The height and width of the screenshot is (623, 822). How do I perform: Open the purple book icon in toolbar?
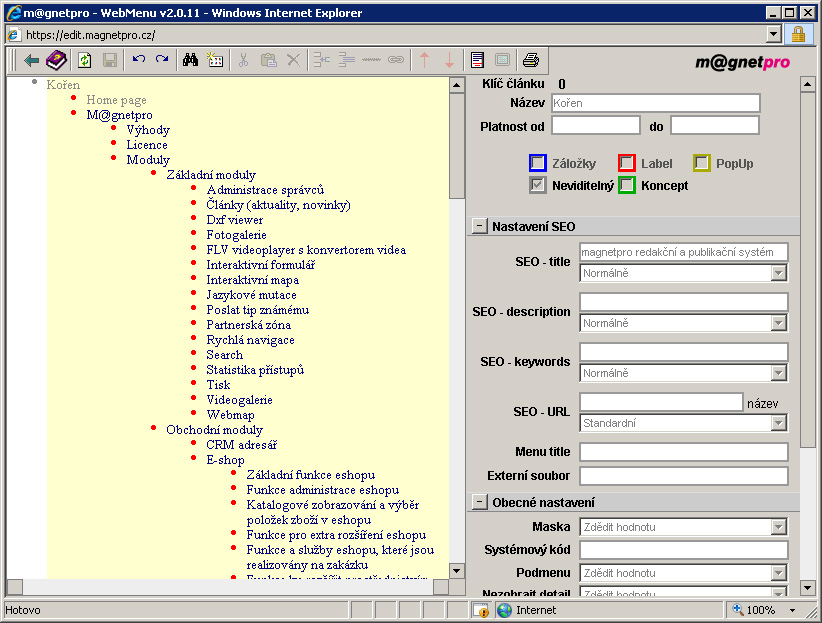pos(57,60)
